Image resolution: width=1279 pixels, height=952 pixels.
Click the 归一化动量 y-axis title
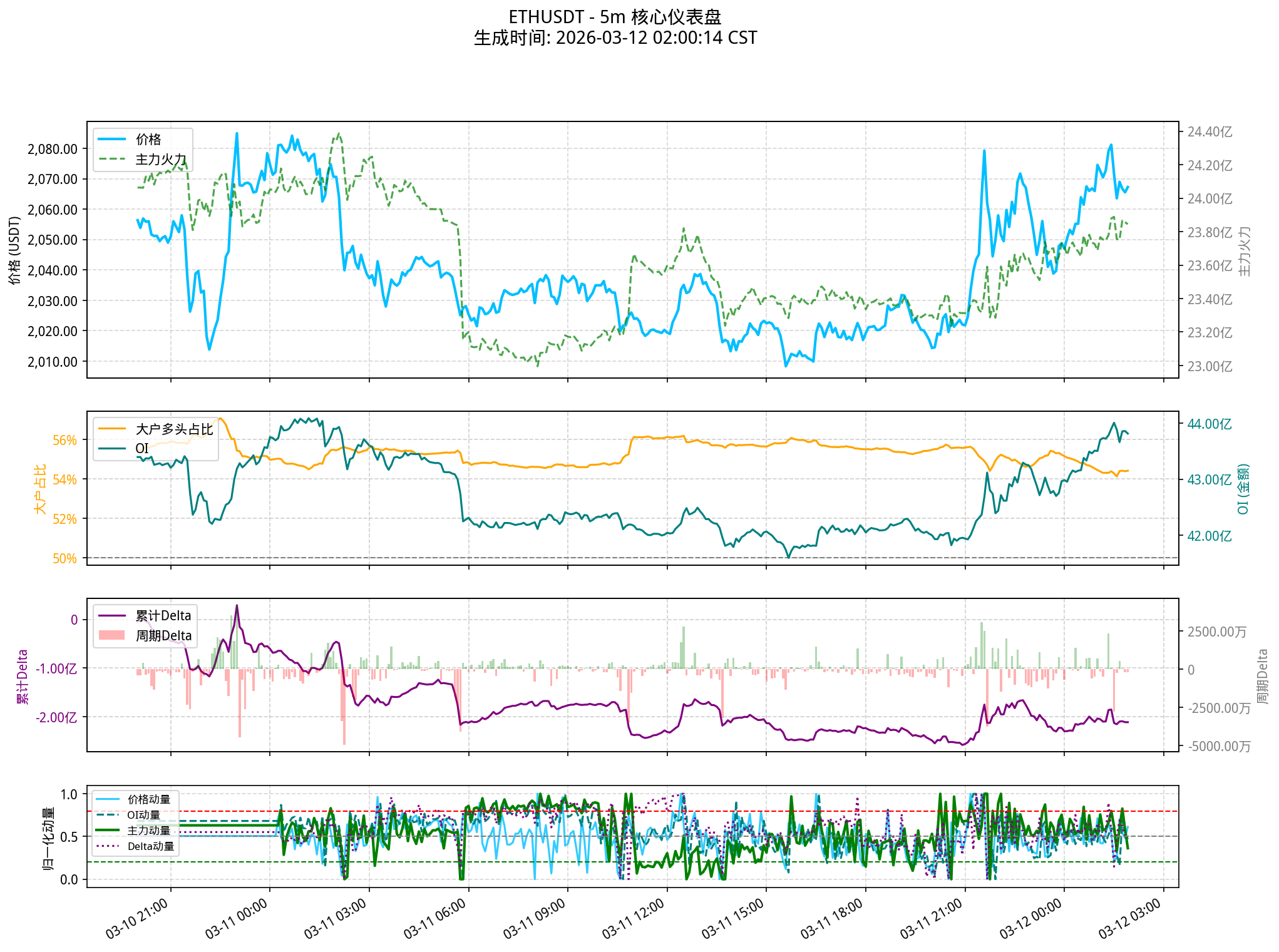pyautogui.click(x=48, y=838)
